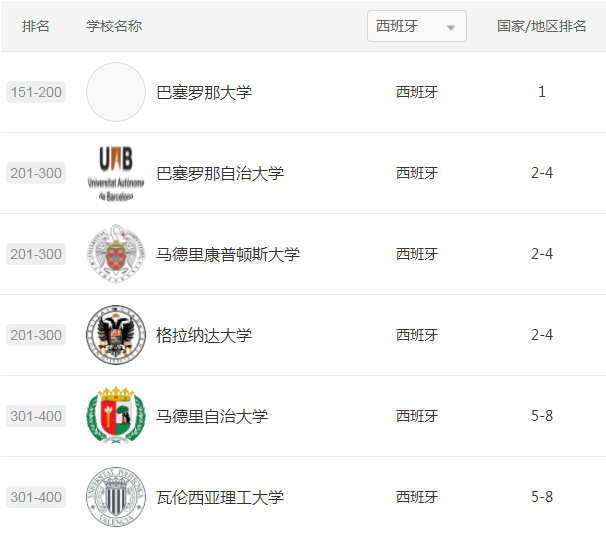
Task: Open the 马德里康普顿斯大学 link
Action: [228, 254]
